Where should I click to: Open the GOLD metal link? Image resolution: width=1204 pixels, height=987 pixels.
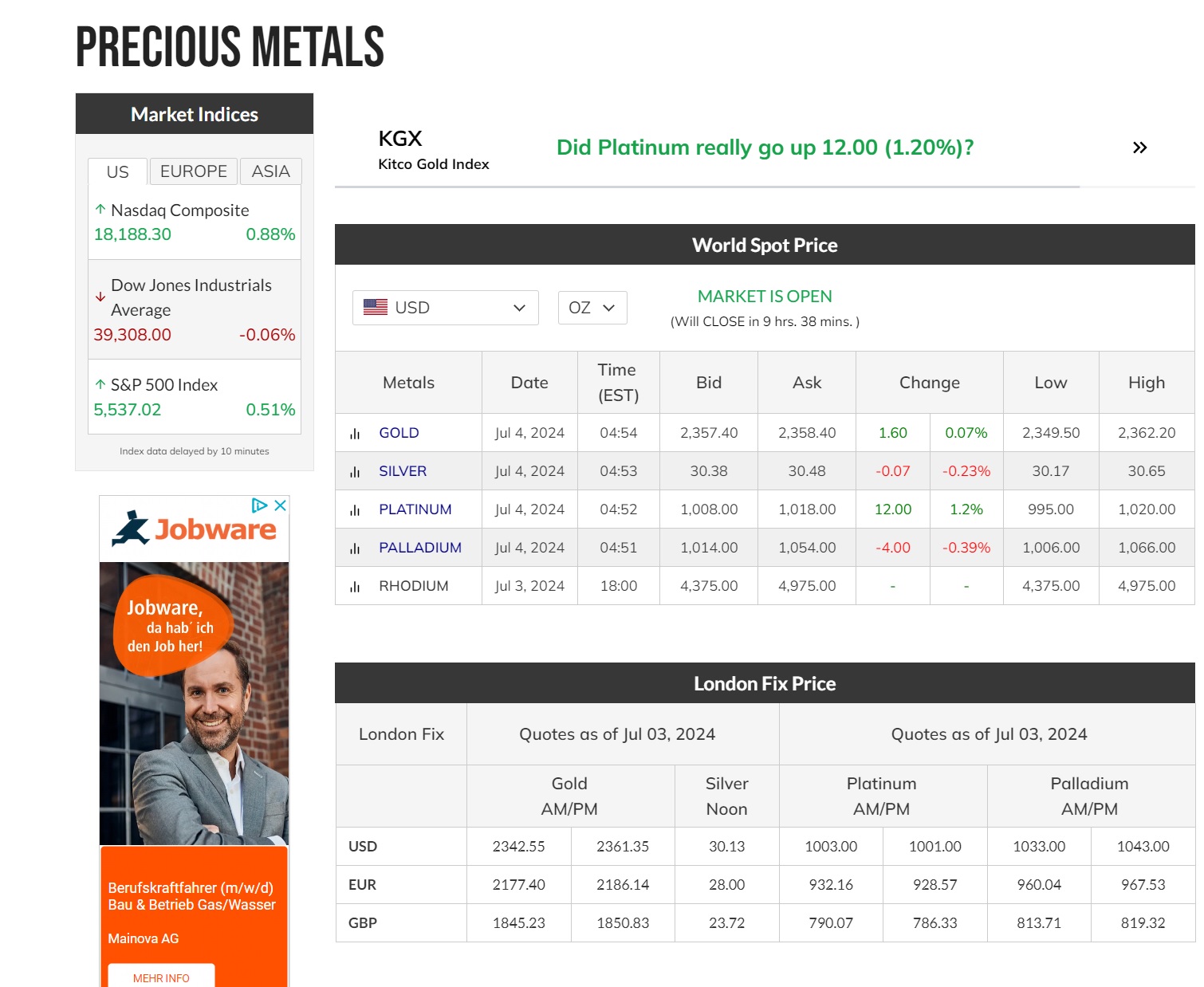399,433
